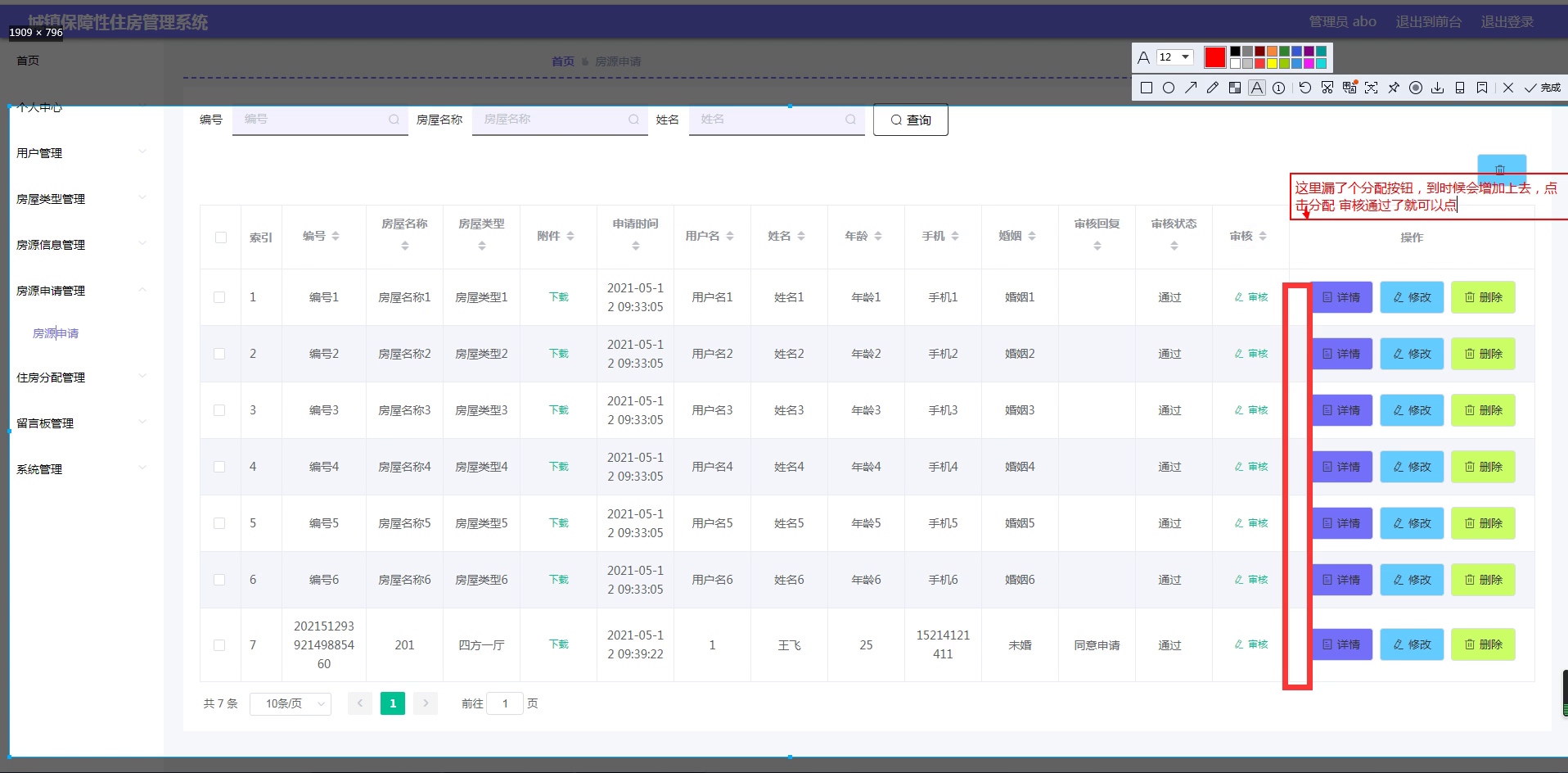This screenshot has height=773, width=1568.
Task: Open 个人中心 in the sidebar
Action: tap(39, 107)
